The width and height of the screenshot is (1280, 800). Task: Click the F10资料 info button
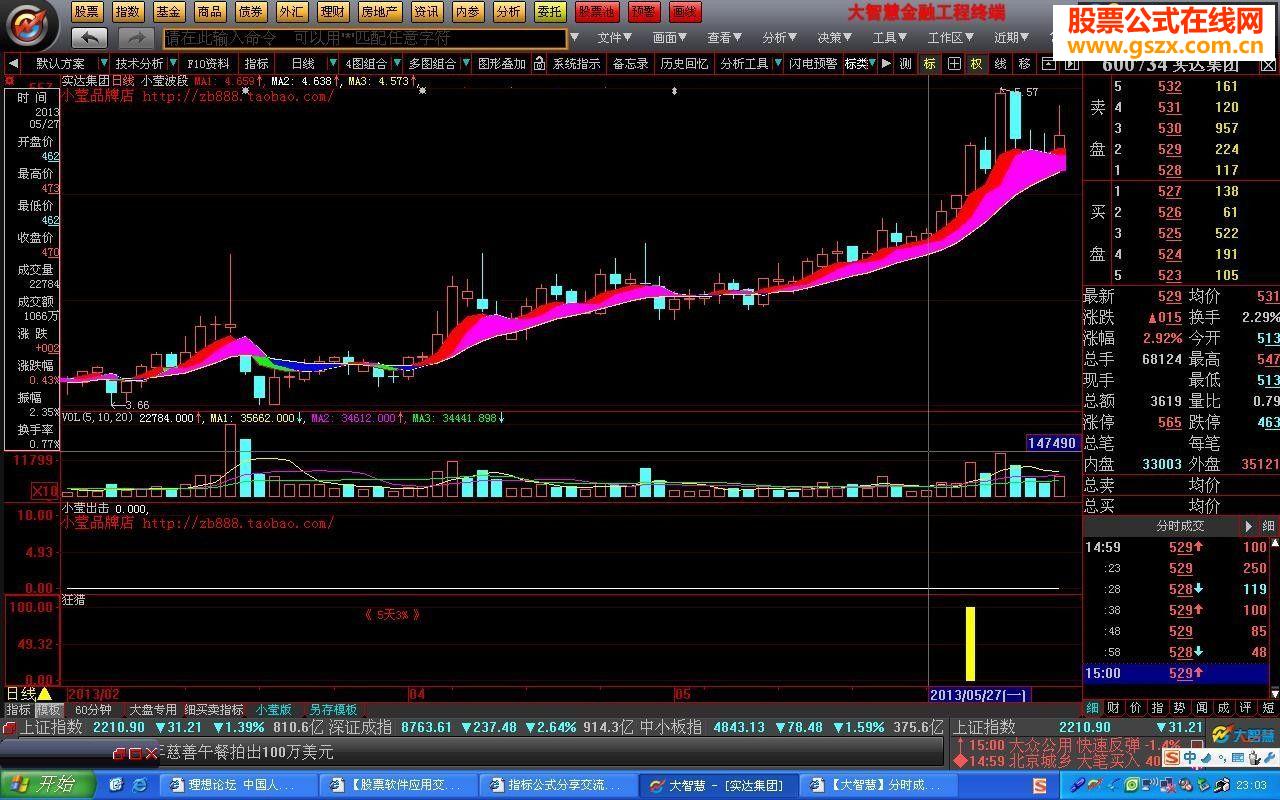tap(208, 63)
